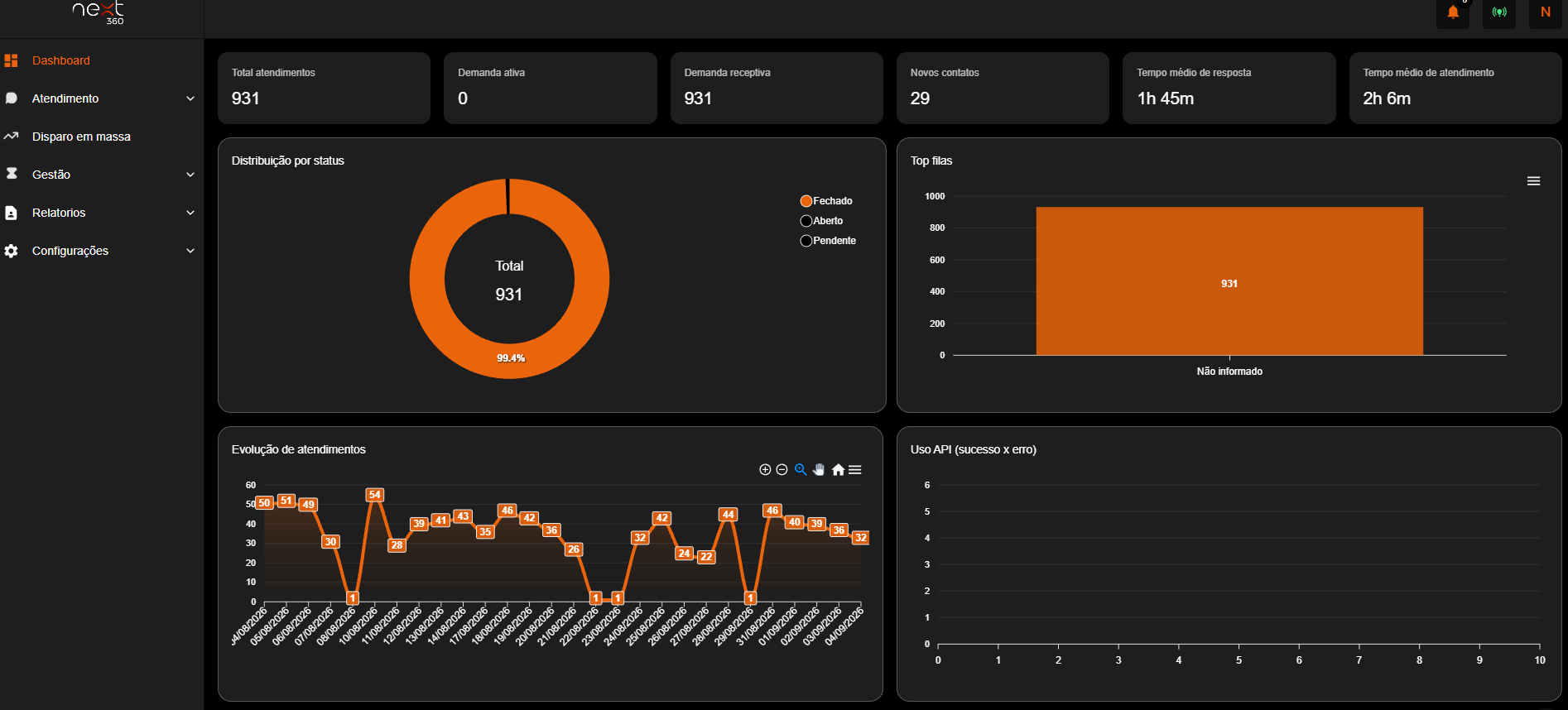Screen dimensions: 1568x710
Task: Expand the Configurações submenu chevron
Action: [x=190, y=251]
